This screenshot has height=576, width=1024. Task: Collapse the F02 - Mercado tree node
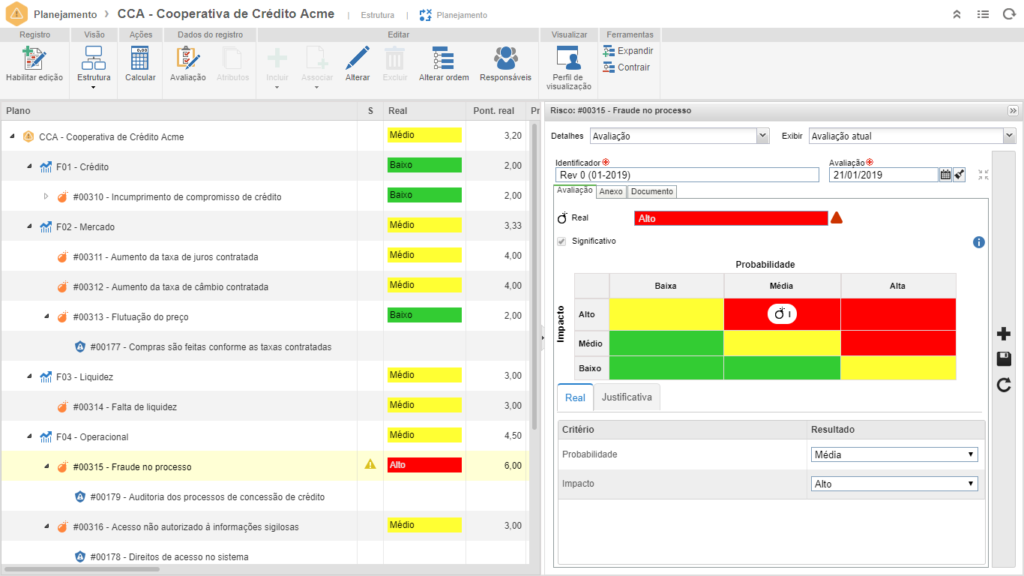(30, 227)
